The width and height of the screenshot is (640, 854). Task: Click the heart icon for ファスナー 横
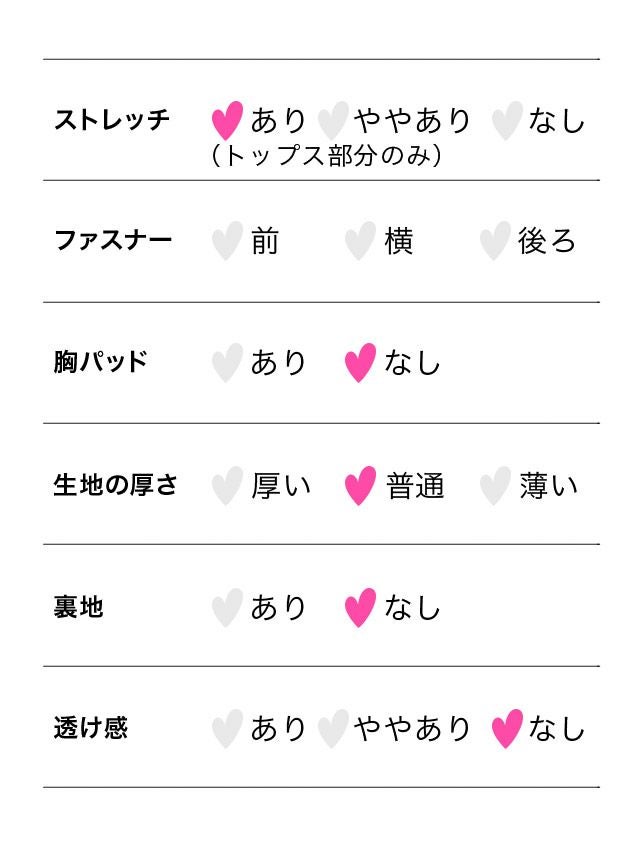(x=360, y=242)
